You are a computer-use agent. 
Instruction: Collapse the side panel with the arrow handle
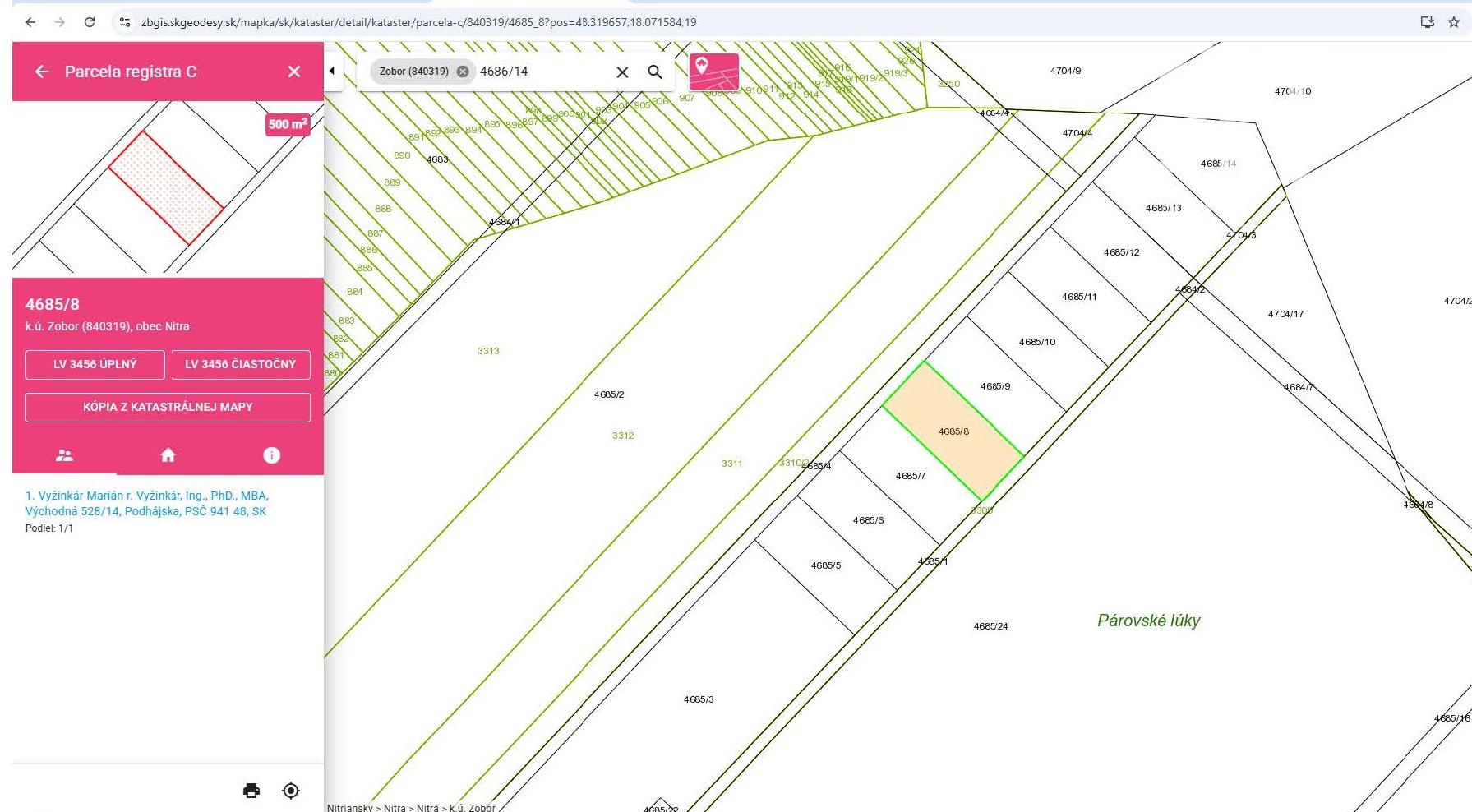pyautogui.click(x=332, y=71)
